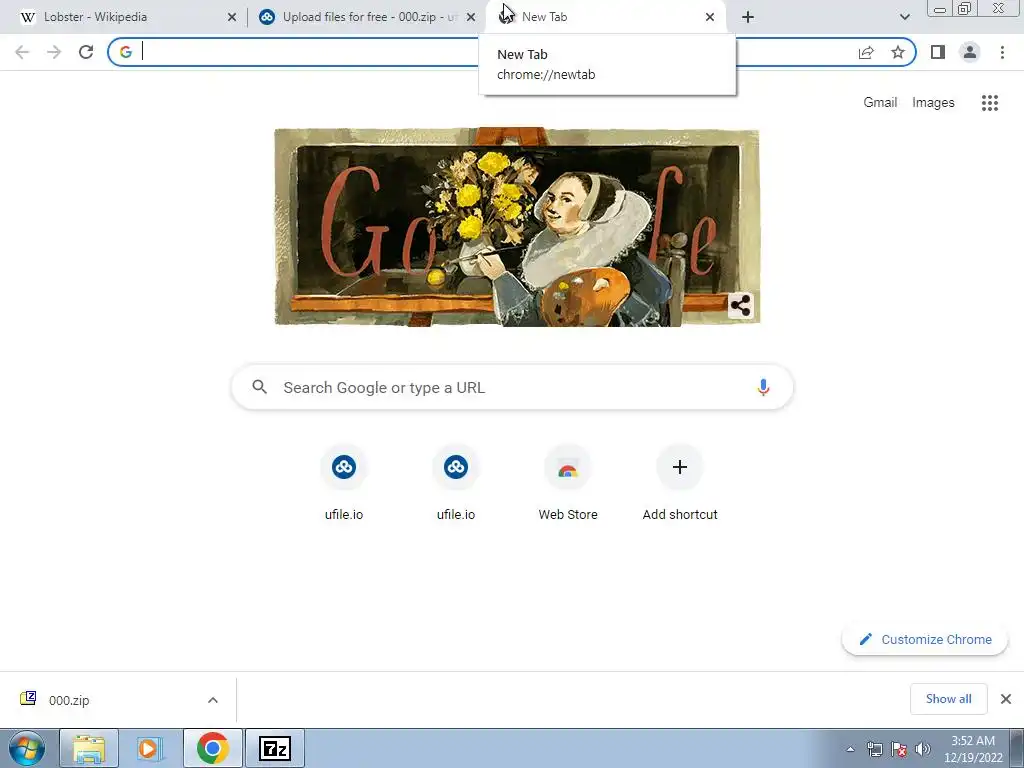Image resolution: width=1024 pixels, height=768 pixels.
Task: Open the volume control in system tray
Action: click(923, 749)
